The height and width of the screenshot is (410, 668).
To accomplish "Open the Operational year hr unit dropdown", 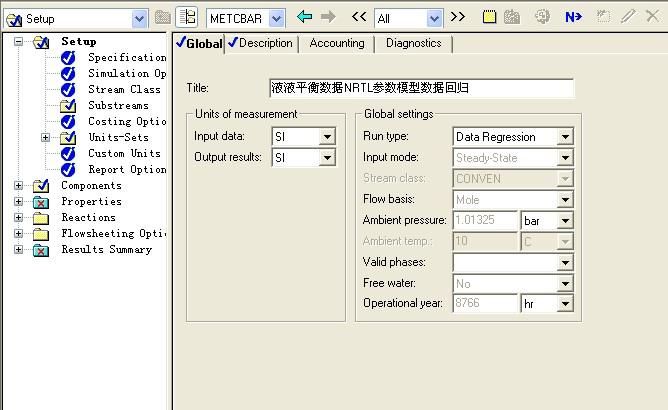I will pos(565,304).
